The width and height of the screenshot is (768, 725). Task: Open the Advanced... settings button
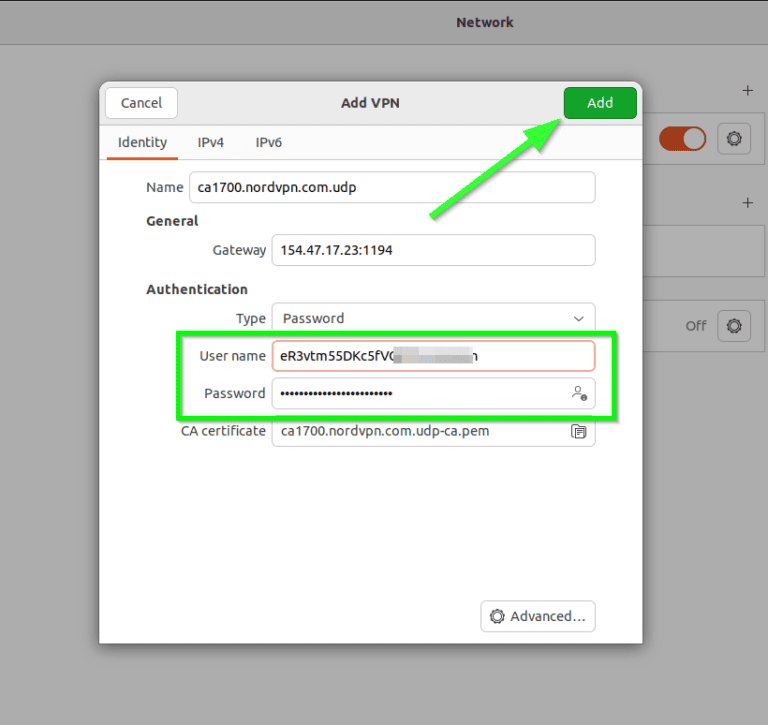point(538,616)
